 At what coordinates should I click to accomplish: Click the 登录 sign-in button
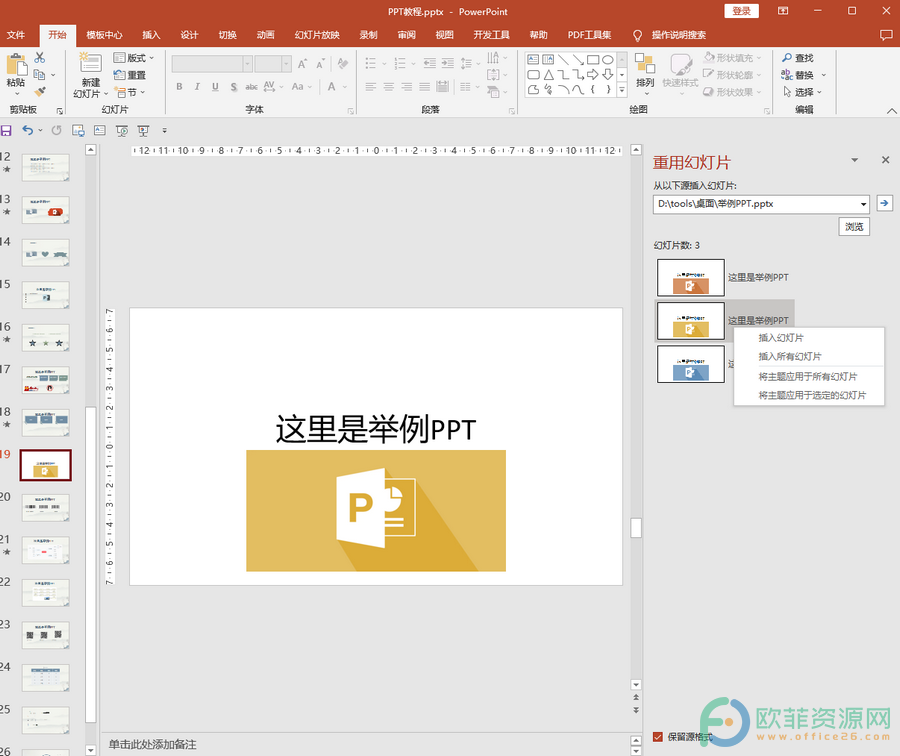[x=742, y=11]
